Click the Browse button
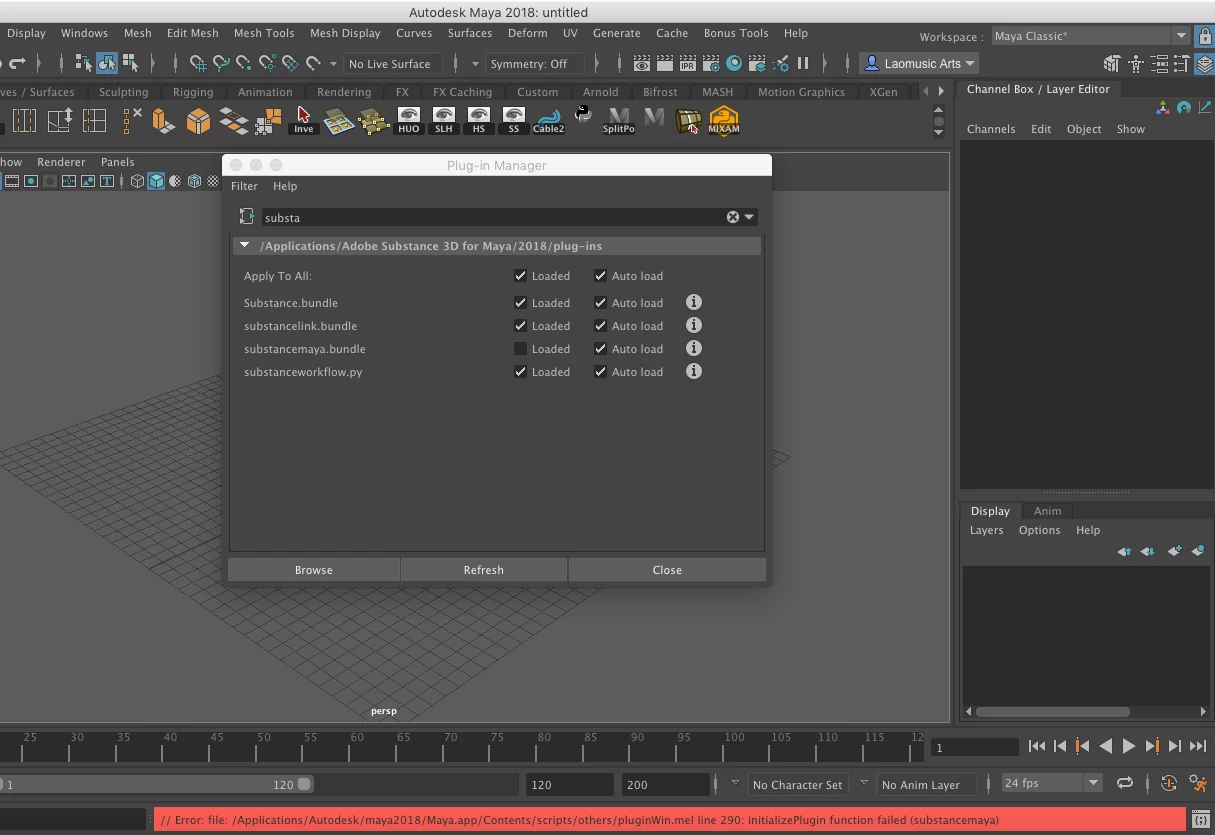The width and height of the screenshot is (1215, 835). coord(314,570)
